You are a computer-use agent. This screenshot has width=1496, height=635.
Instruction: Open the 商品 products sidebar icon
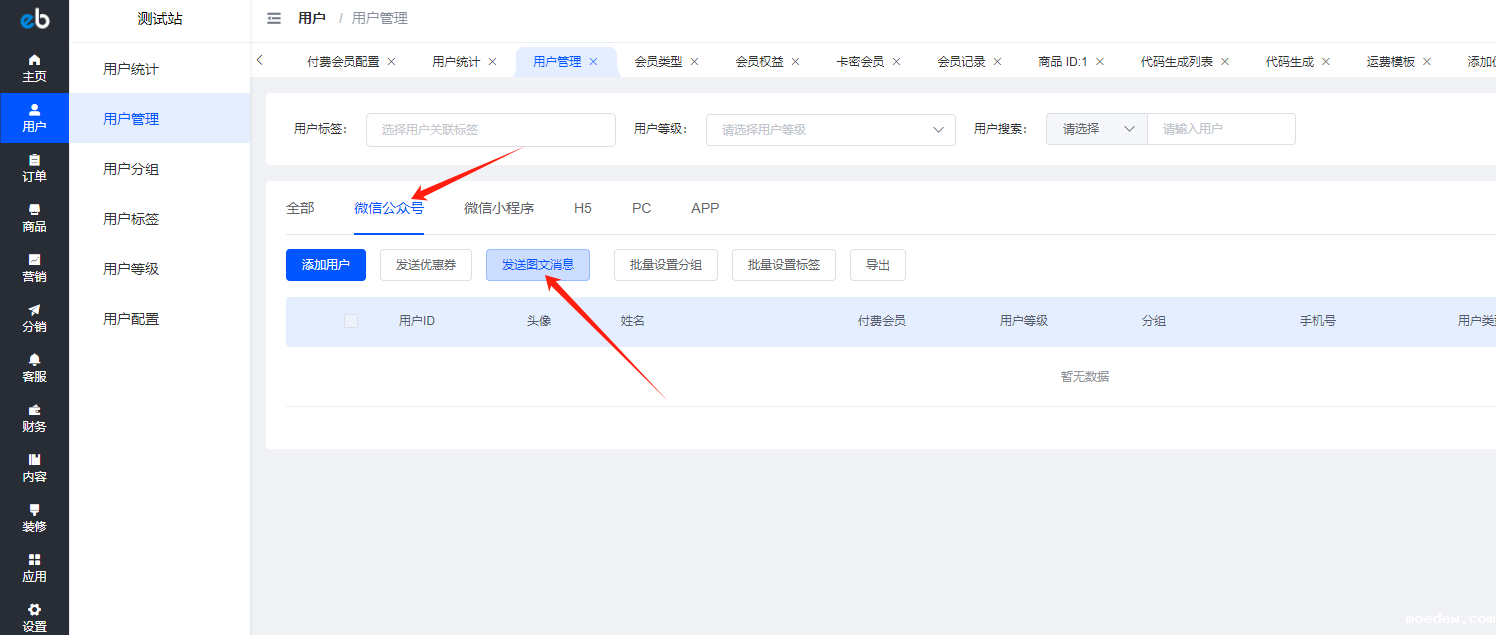tap(34, 210)
